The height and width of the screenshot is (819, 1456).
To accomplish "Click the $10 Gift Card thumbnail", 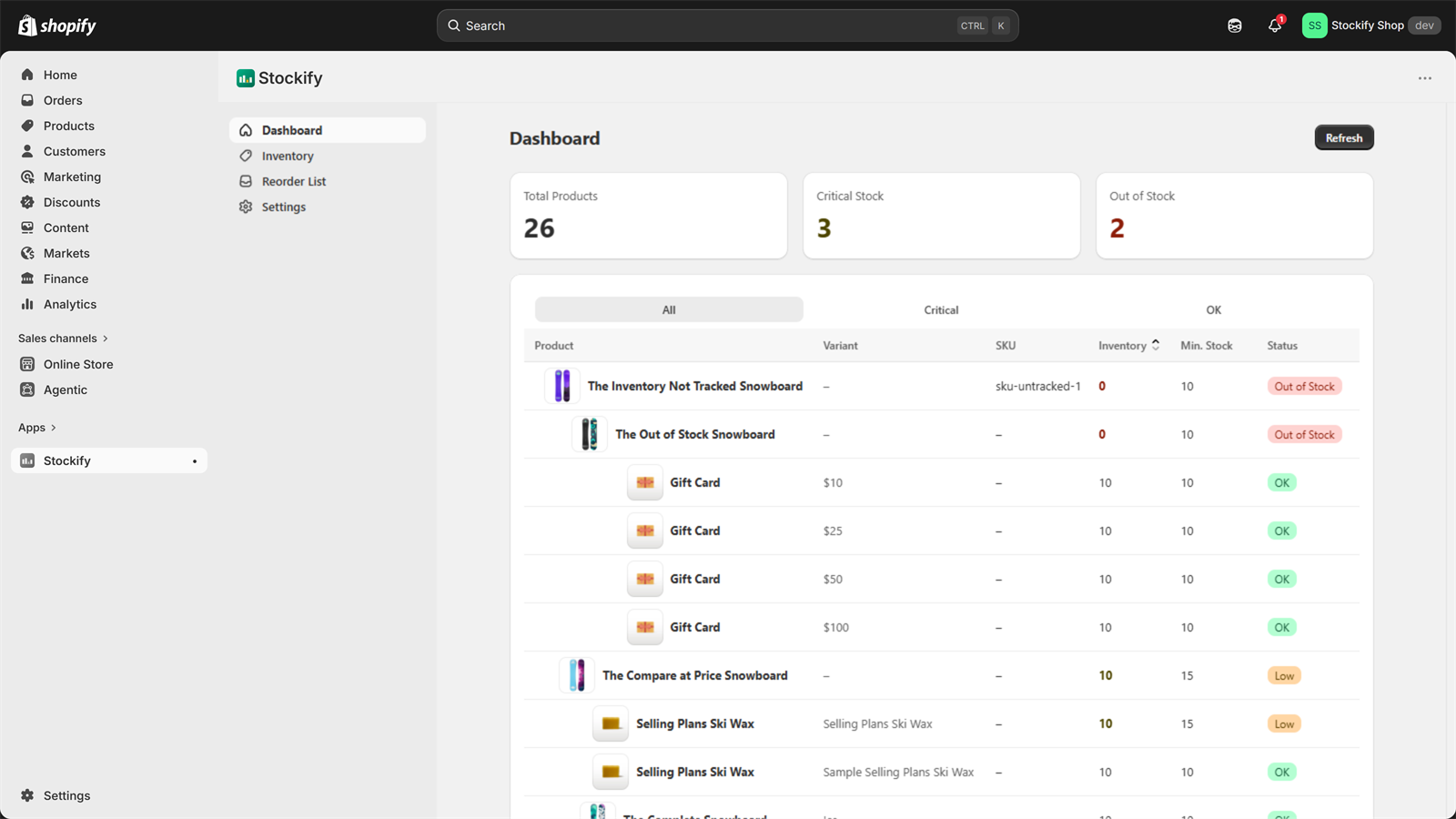I will (x=645, y=482).
